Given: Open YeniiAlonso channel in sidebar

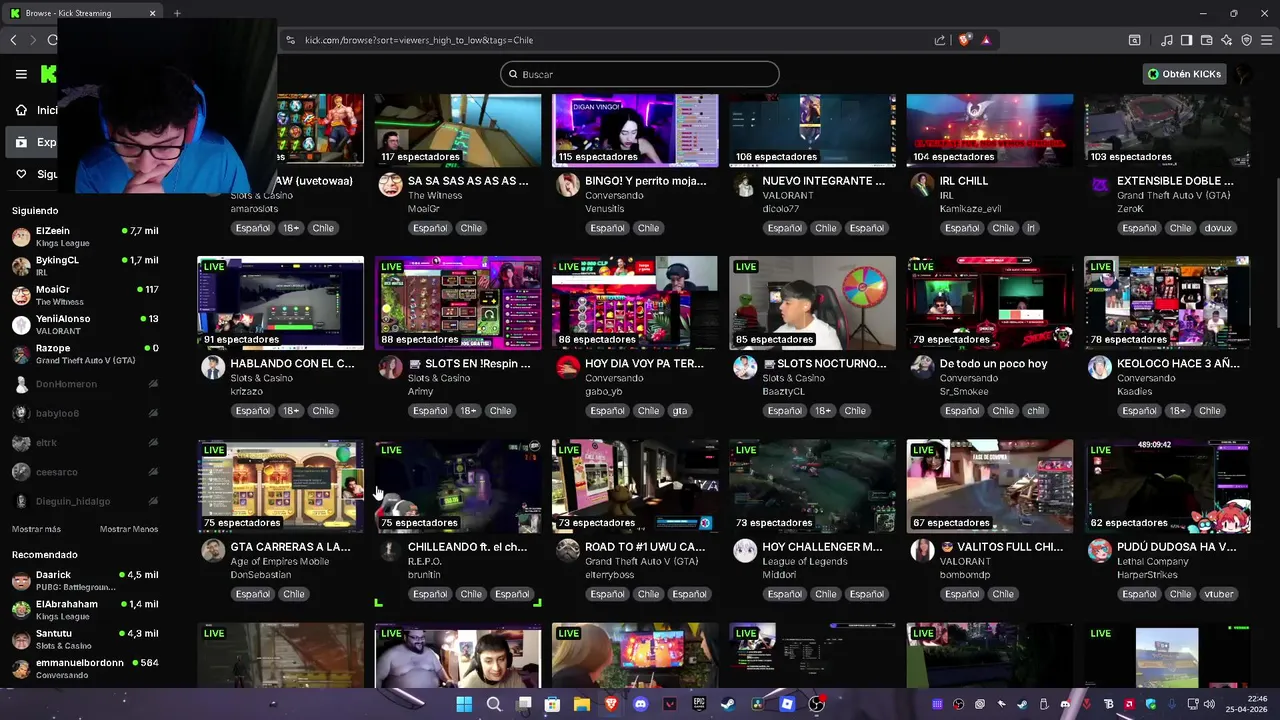Looking at the screenshot, I should pyautogui.click(x=85, y=324).
